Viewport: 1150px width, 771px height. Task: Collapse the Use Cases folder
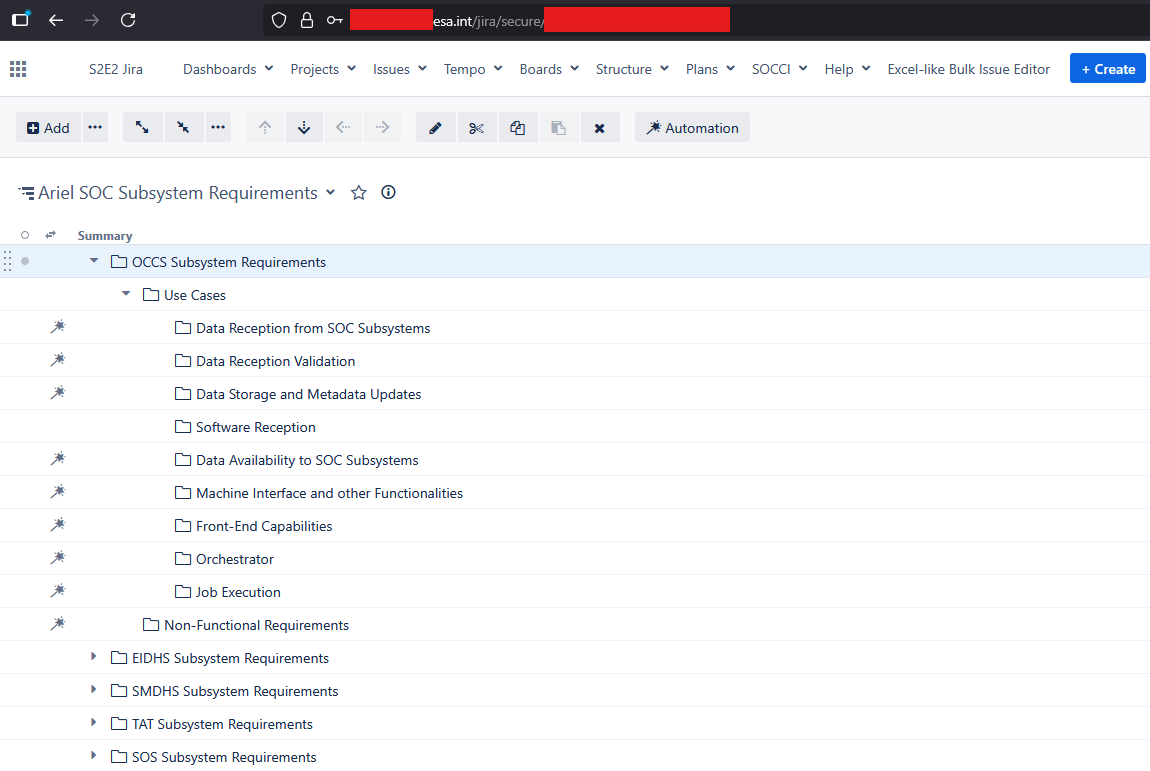click(126, 294)
